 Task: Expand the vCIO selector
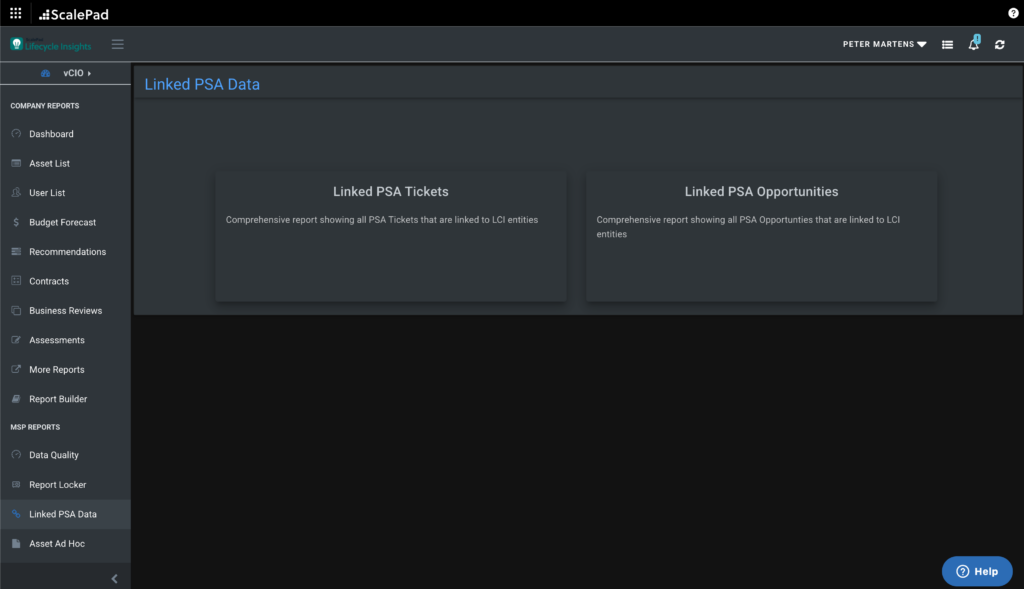click(x=77, y=73)
